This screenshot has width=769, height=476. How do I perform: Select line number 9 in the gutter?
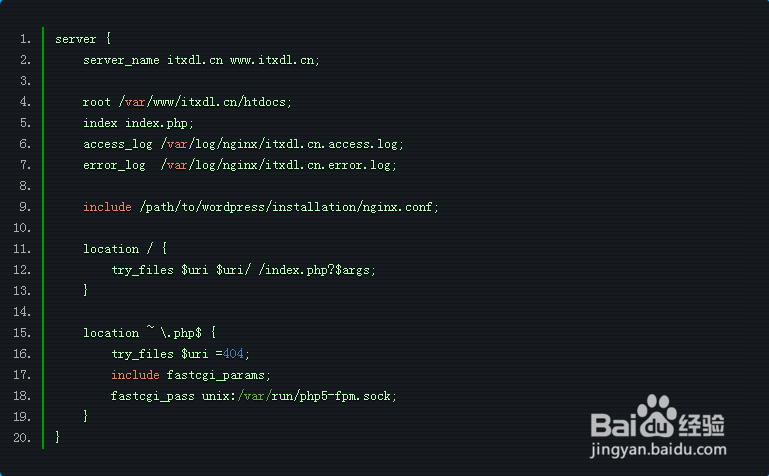tap(25, 207)
